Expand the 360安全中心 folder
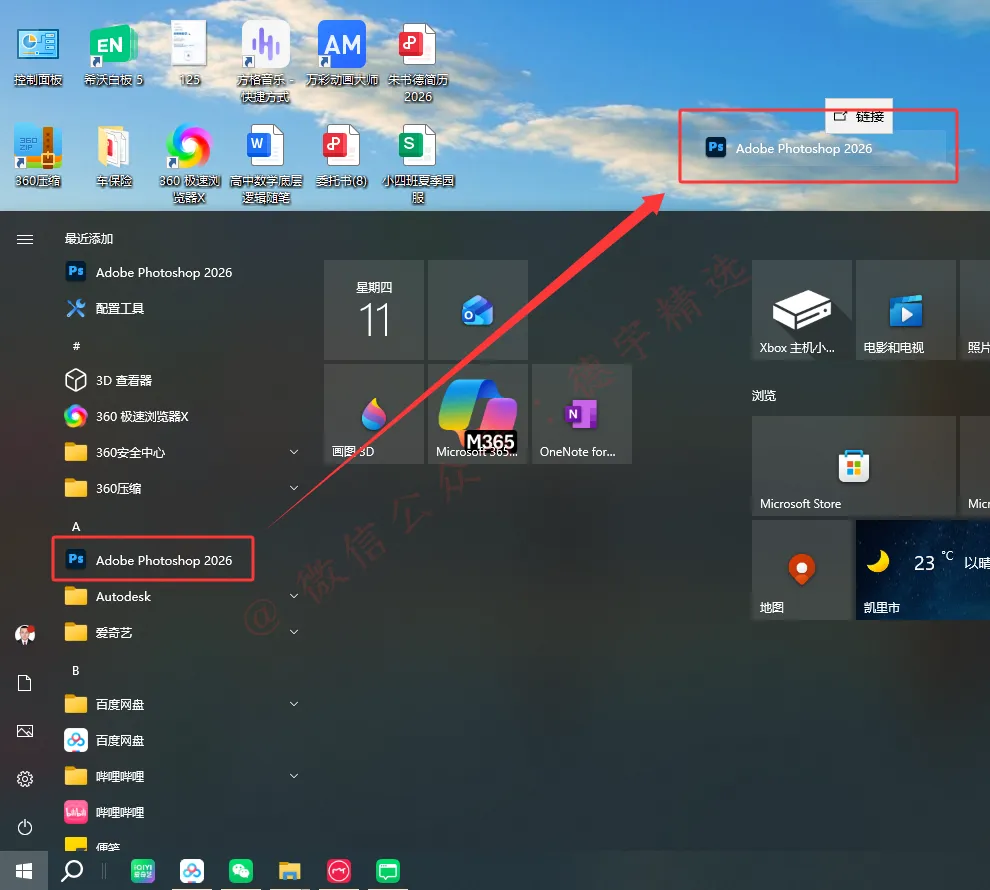 180,452
